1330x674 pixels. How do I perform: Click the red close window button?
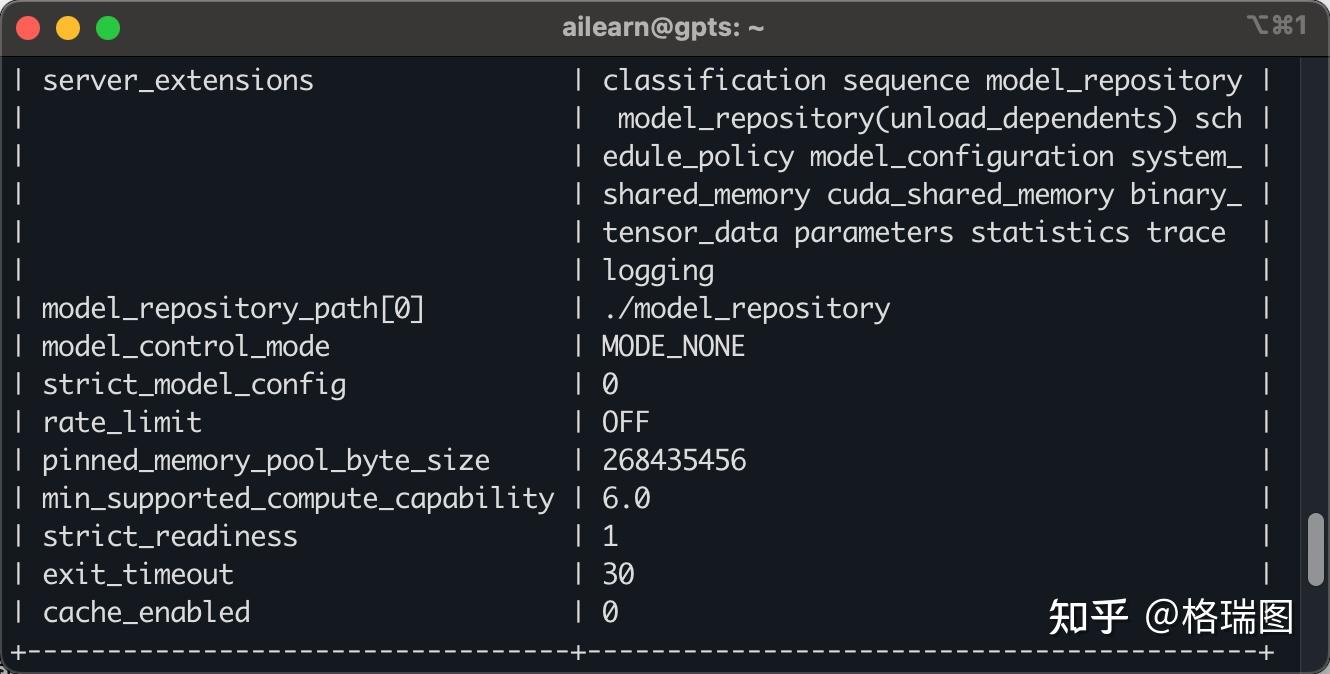[x=29, y=28]
